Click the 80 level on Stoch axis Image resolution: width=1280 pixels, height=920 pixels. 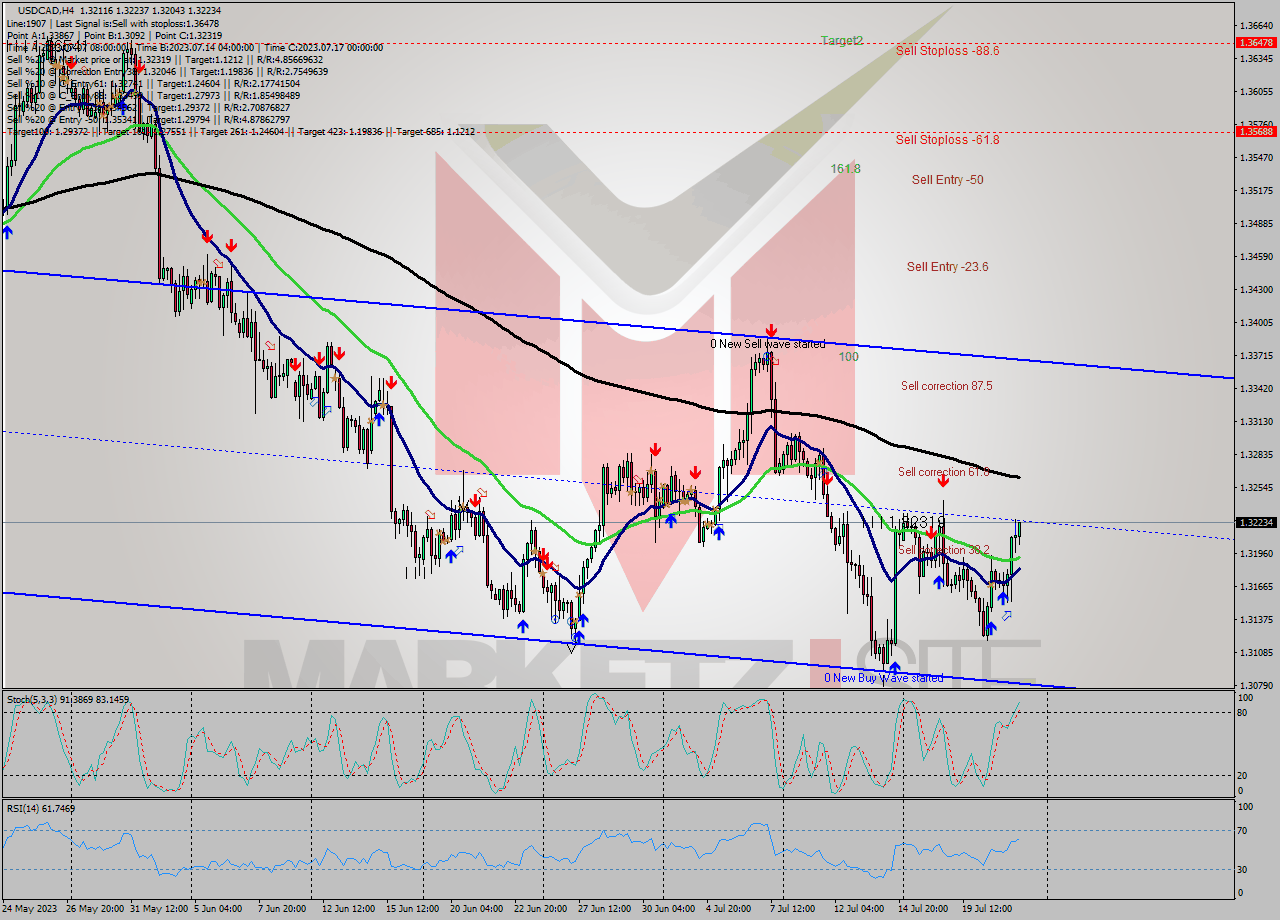click(1244, 713)
